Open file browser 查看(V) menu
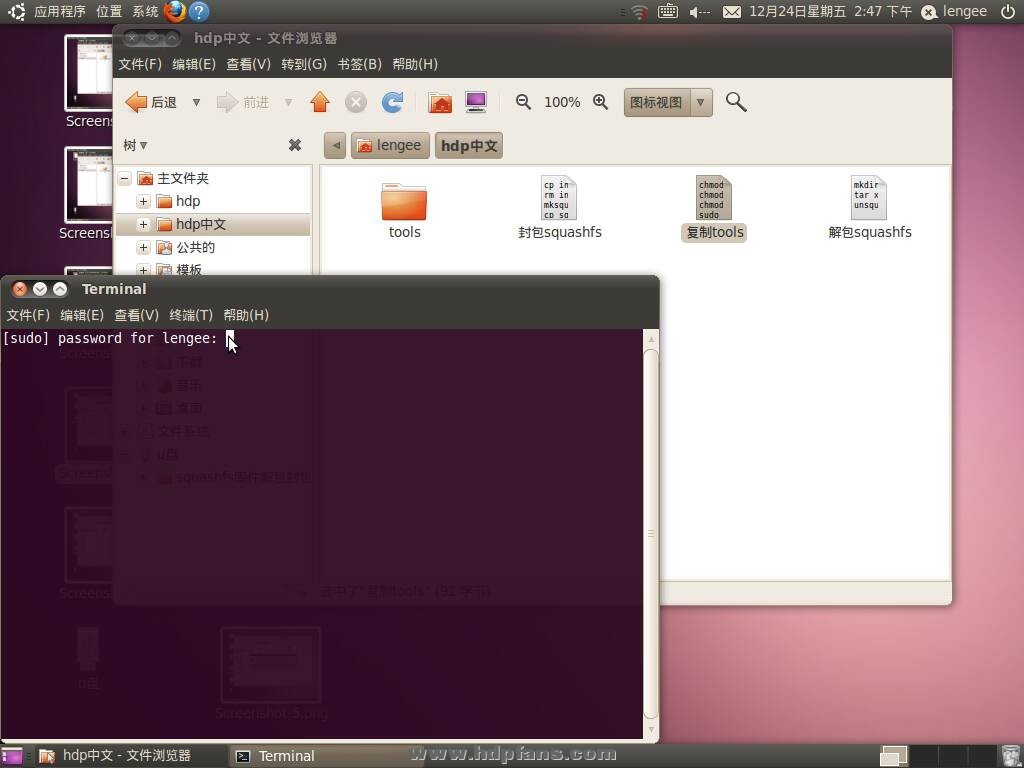The height and width of the screenshot is (768, 1024). 248,64
